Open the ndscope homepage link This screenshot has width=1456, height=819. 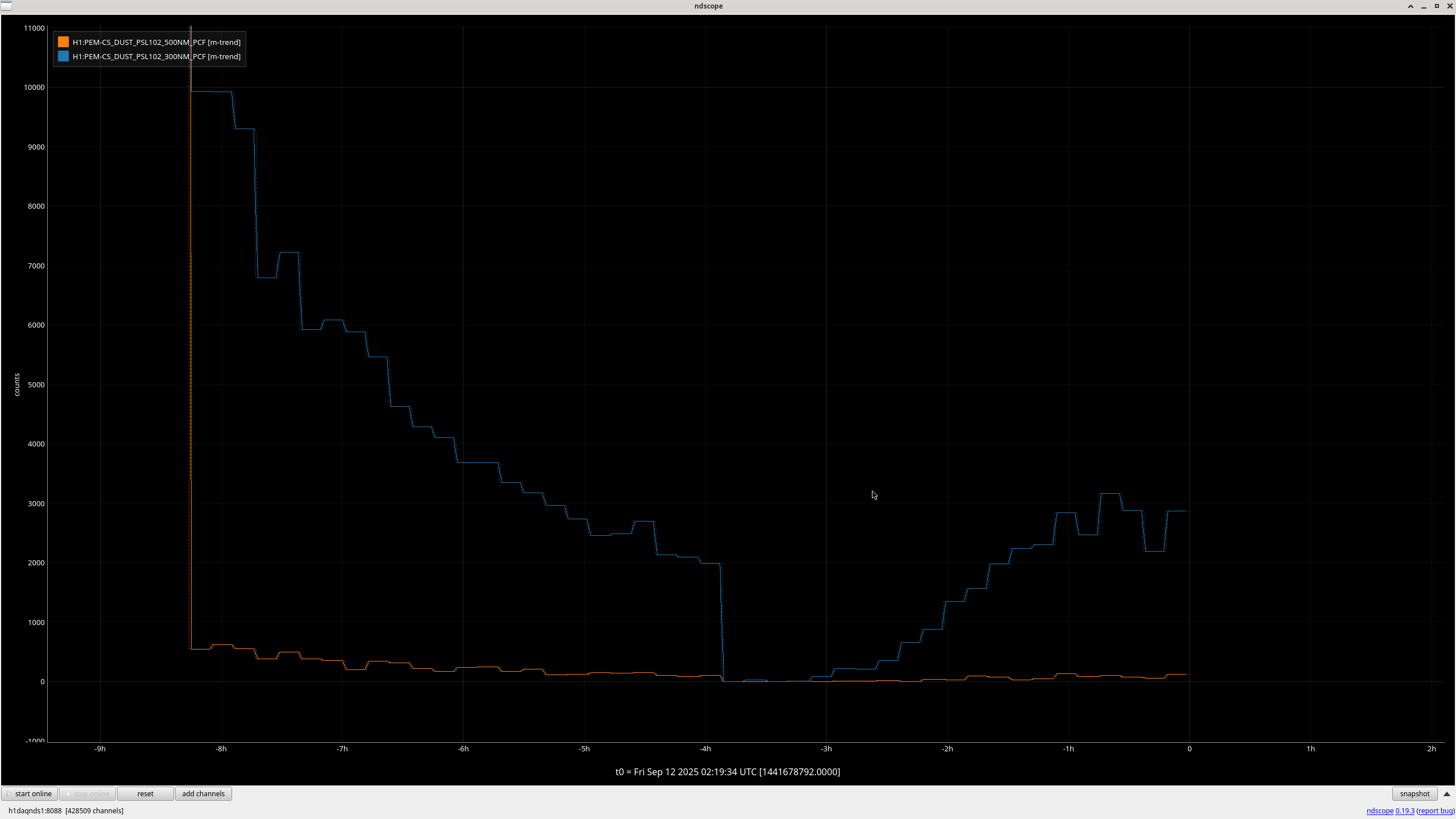1379,810
